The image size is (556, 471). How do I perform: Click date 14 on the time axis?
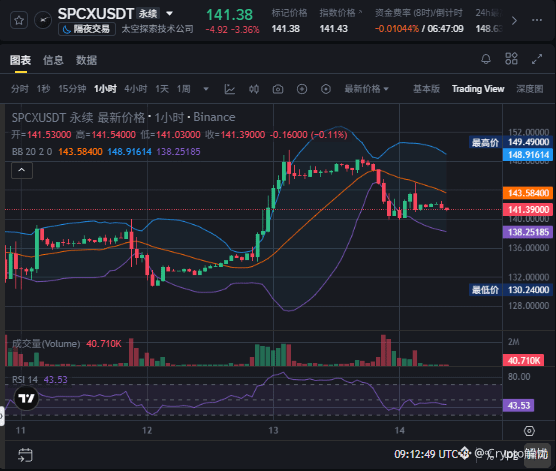[x=400, y=431]
